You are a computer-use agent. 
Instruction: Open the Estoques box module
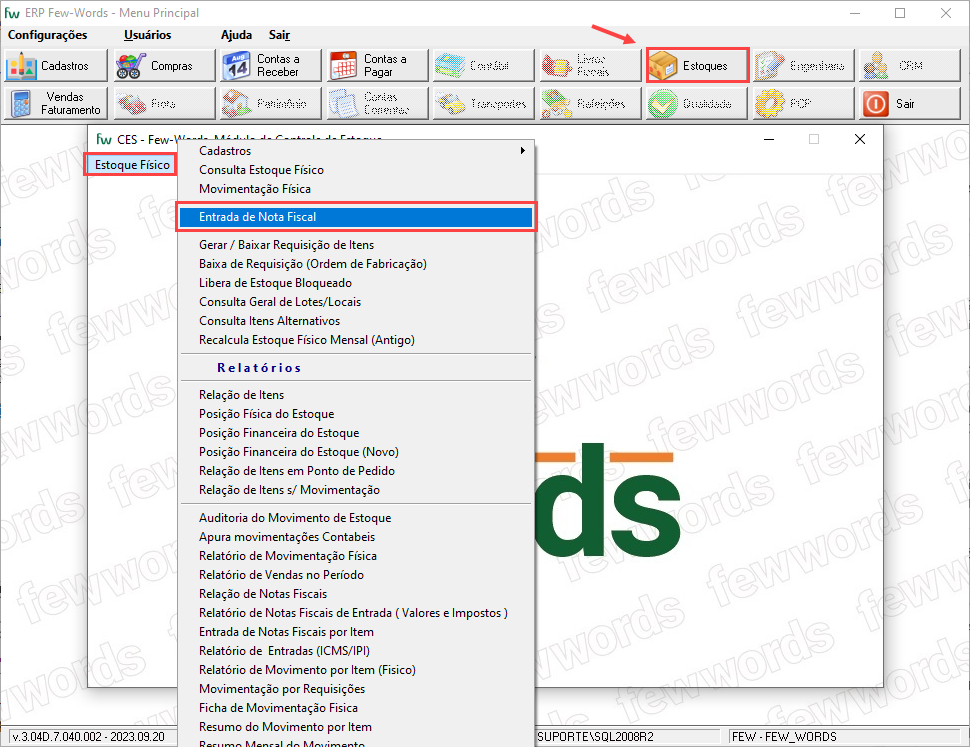(x=698, y=66)
